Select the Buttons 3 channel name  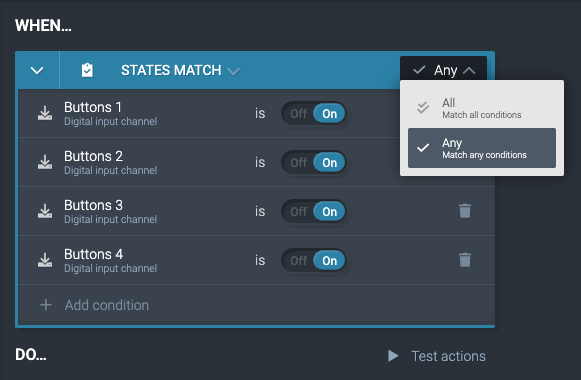point(93,205)
